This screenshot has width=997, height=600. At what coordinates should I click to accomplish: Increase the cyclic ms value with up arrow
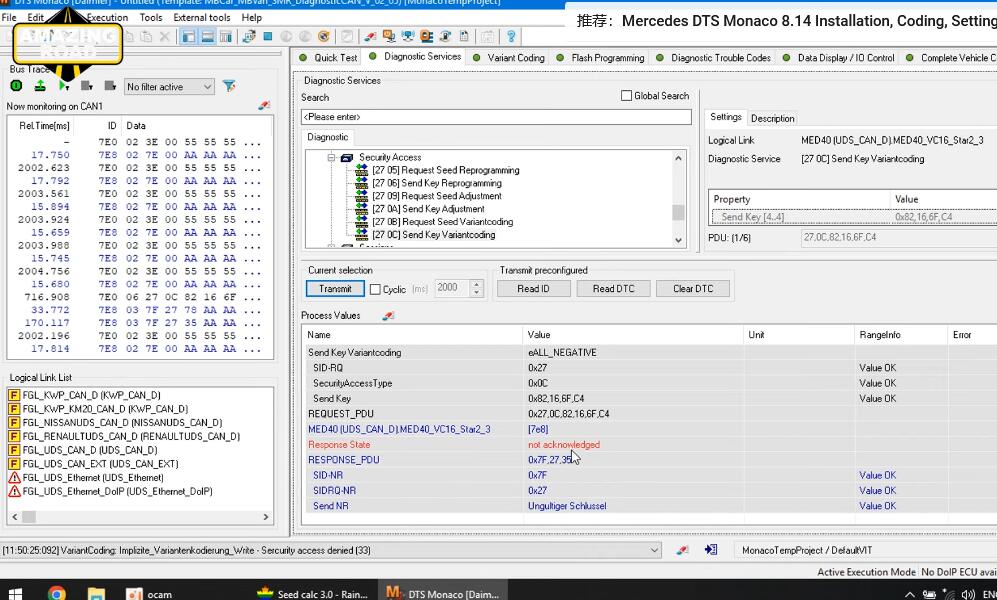point(477,284)
